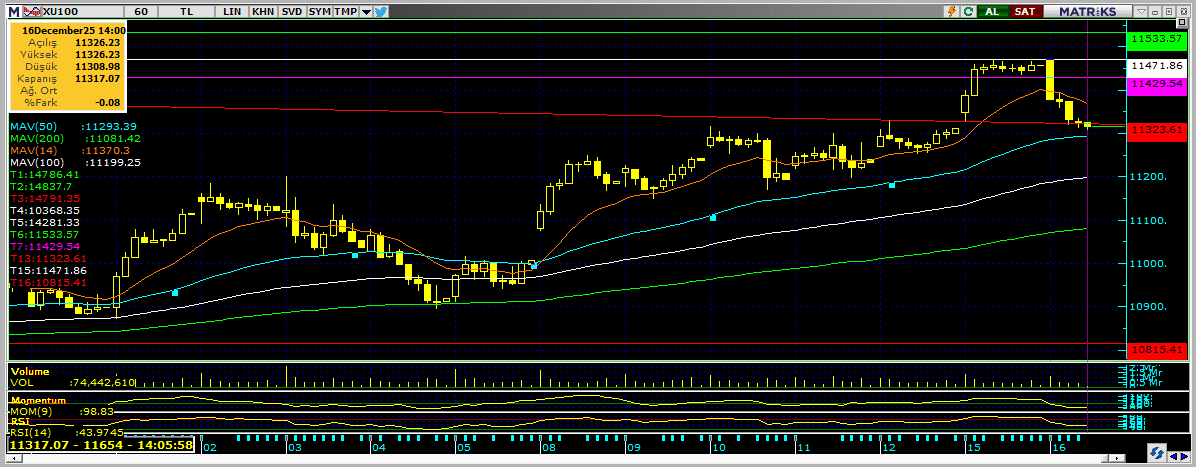Toggle the KHN option in toolbar
The height and width of the screenshot is (467, 1196).
coord(263,11)
